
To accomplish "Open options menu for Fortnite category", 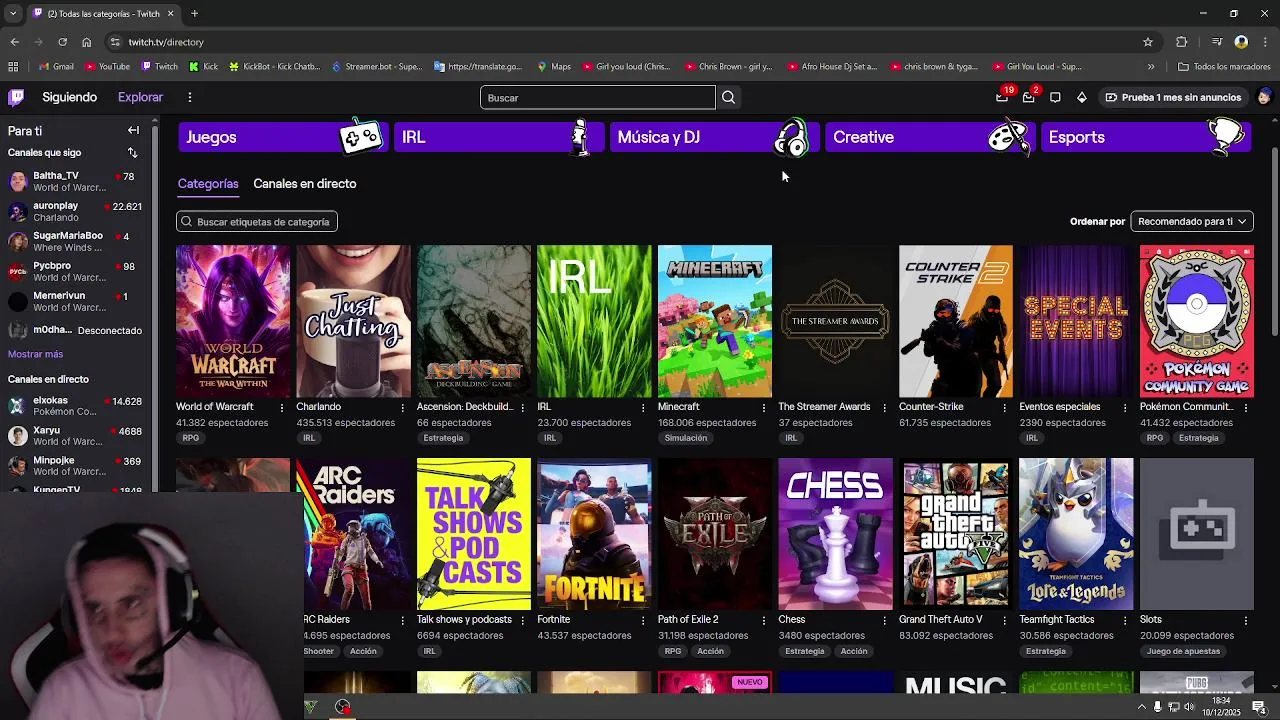I will click(x=643, y=620).
